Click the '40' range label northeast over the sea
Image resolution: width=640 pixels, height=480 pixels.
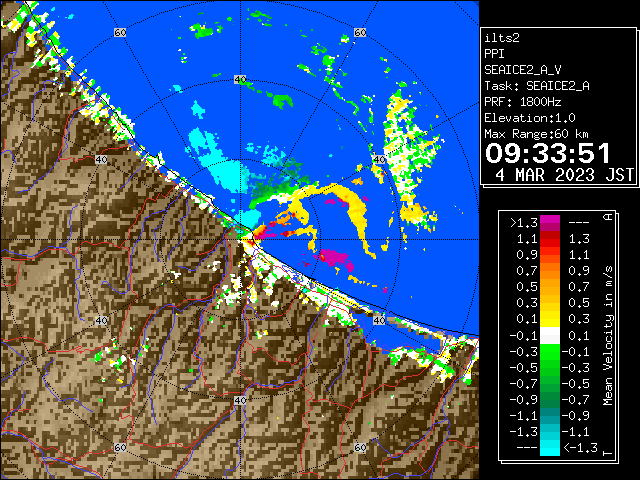380,159
